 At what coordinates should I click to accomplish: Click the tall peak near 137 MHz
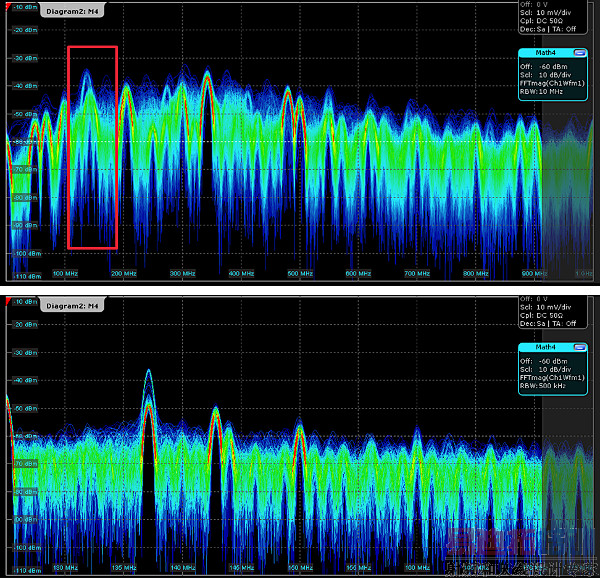(148, 373)
